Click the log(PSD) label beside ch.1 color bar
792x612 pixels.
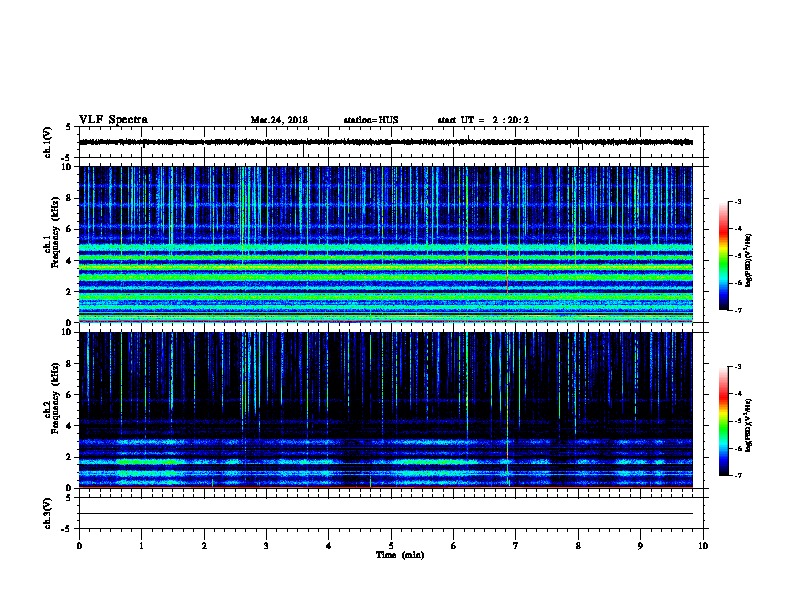tap(748, 261)
